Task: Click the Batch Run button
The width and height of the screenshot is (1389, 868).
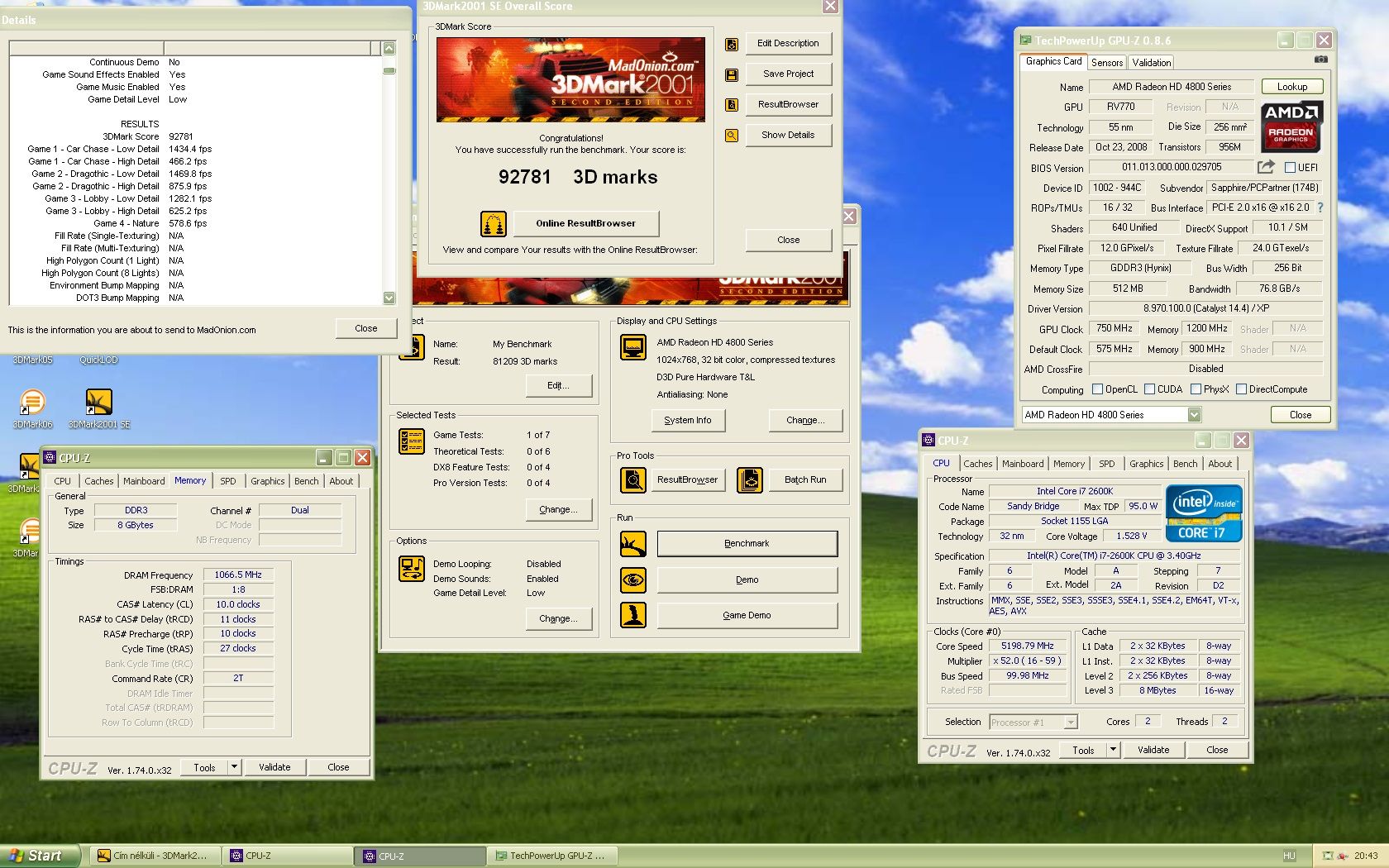Action: [x=805, y=479]
